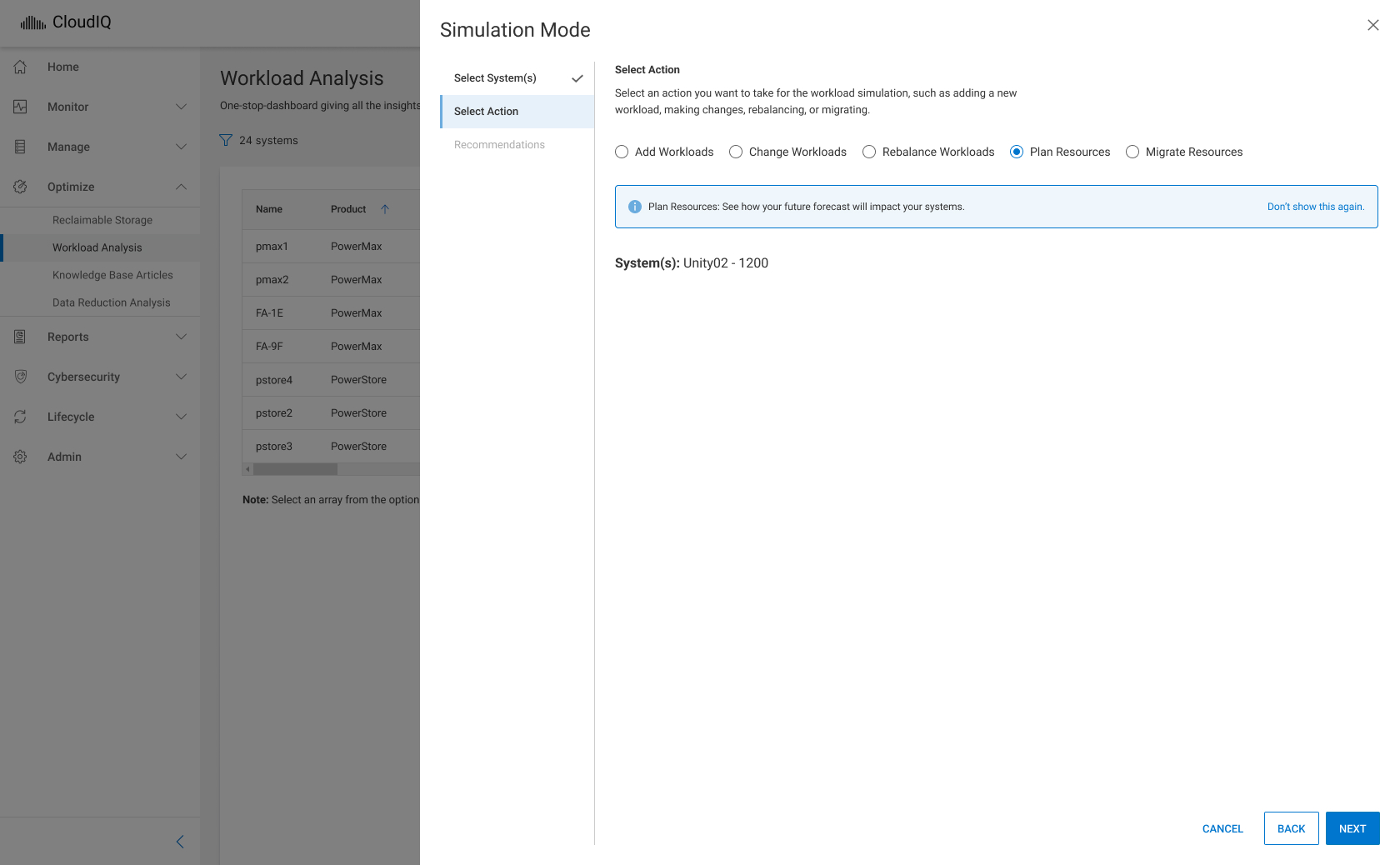Select the FA-1E row
Image resolution: width=1400 pixels, height=865 pixels.
point(331,313)
